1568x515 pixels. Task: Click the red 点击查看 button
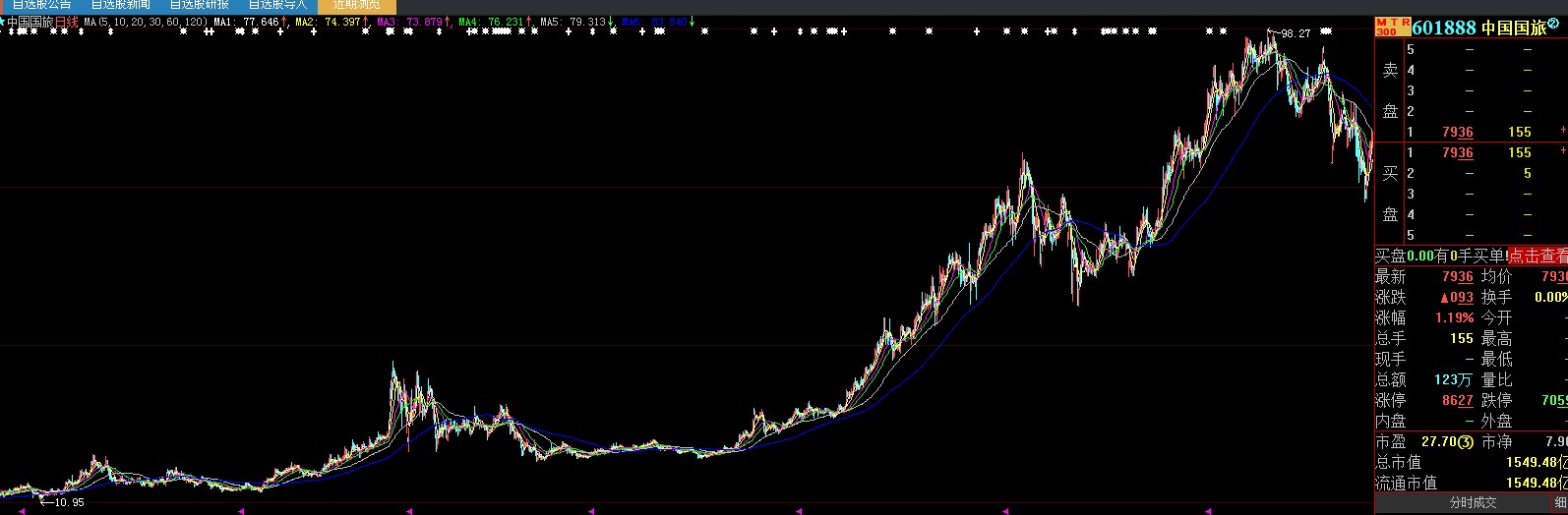pyautogui.click(x=1538, y=256)
